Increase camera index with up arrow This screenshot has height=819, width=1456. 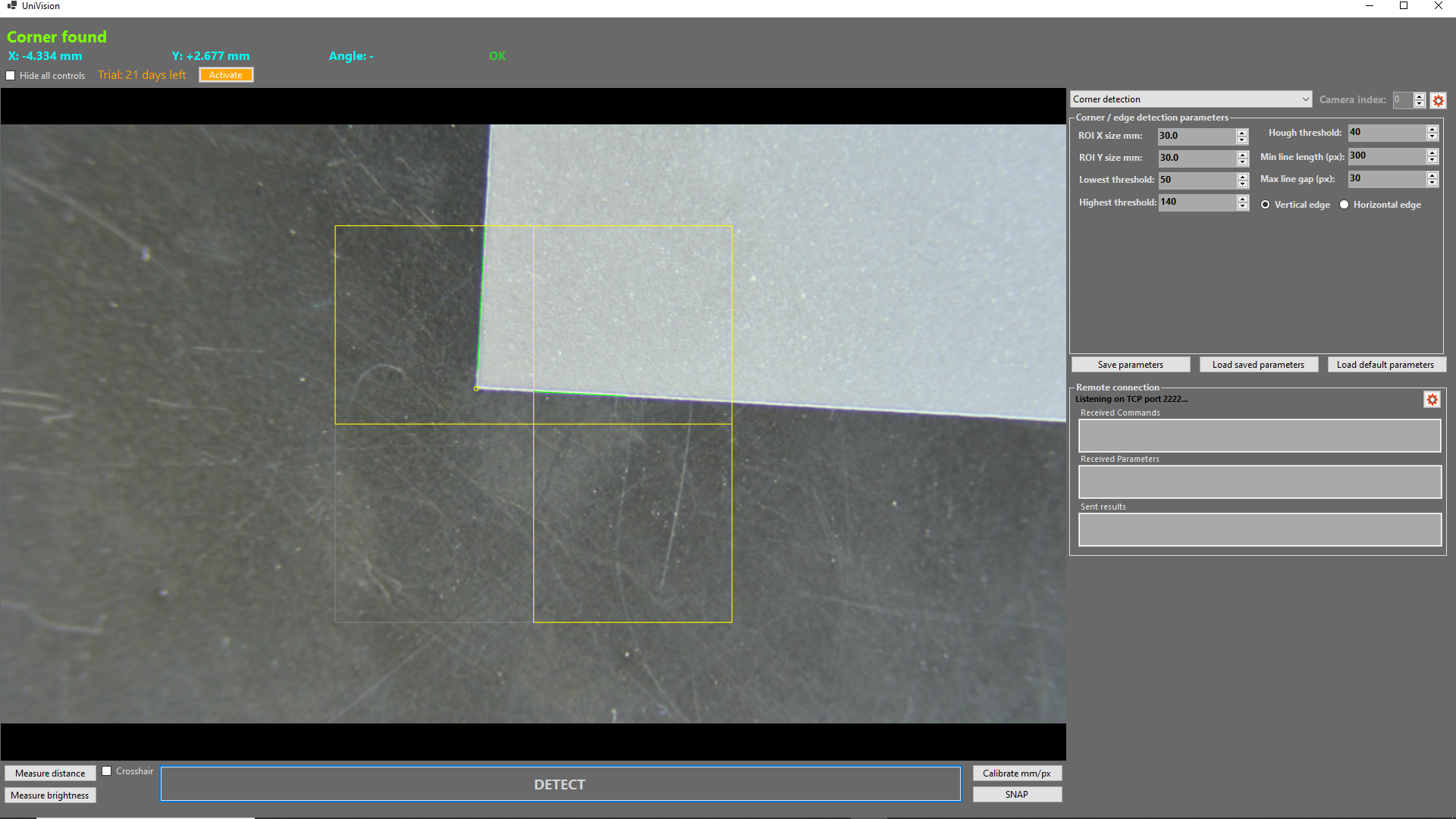(x=1419, y=96)
